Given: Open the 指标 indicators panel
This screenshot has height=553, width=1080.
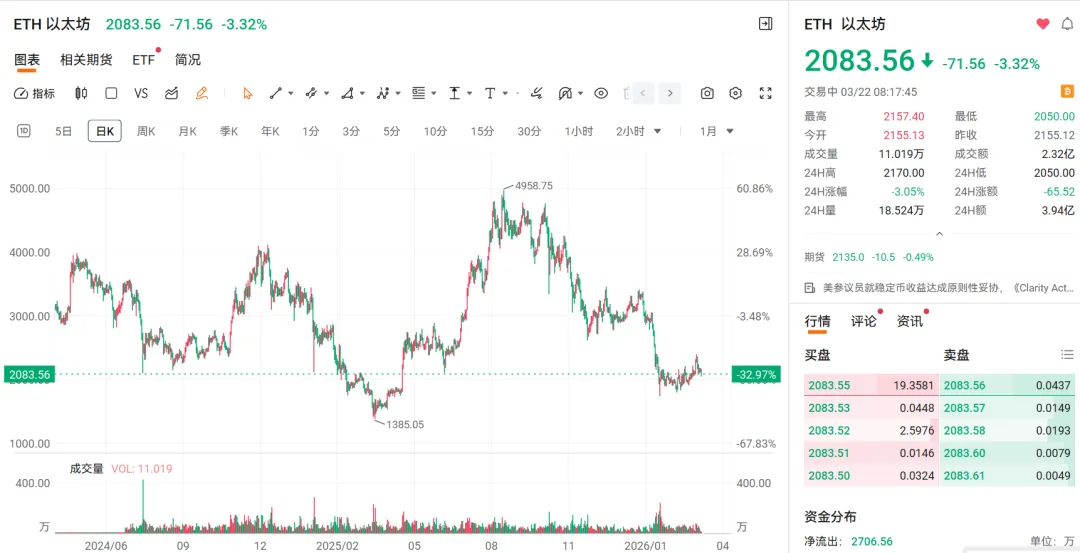Looking at the screenshot, I should (x=34, y=94).
